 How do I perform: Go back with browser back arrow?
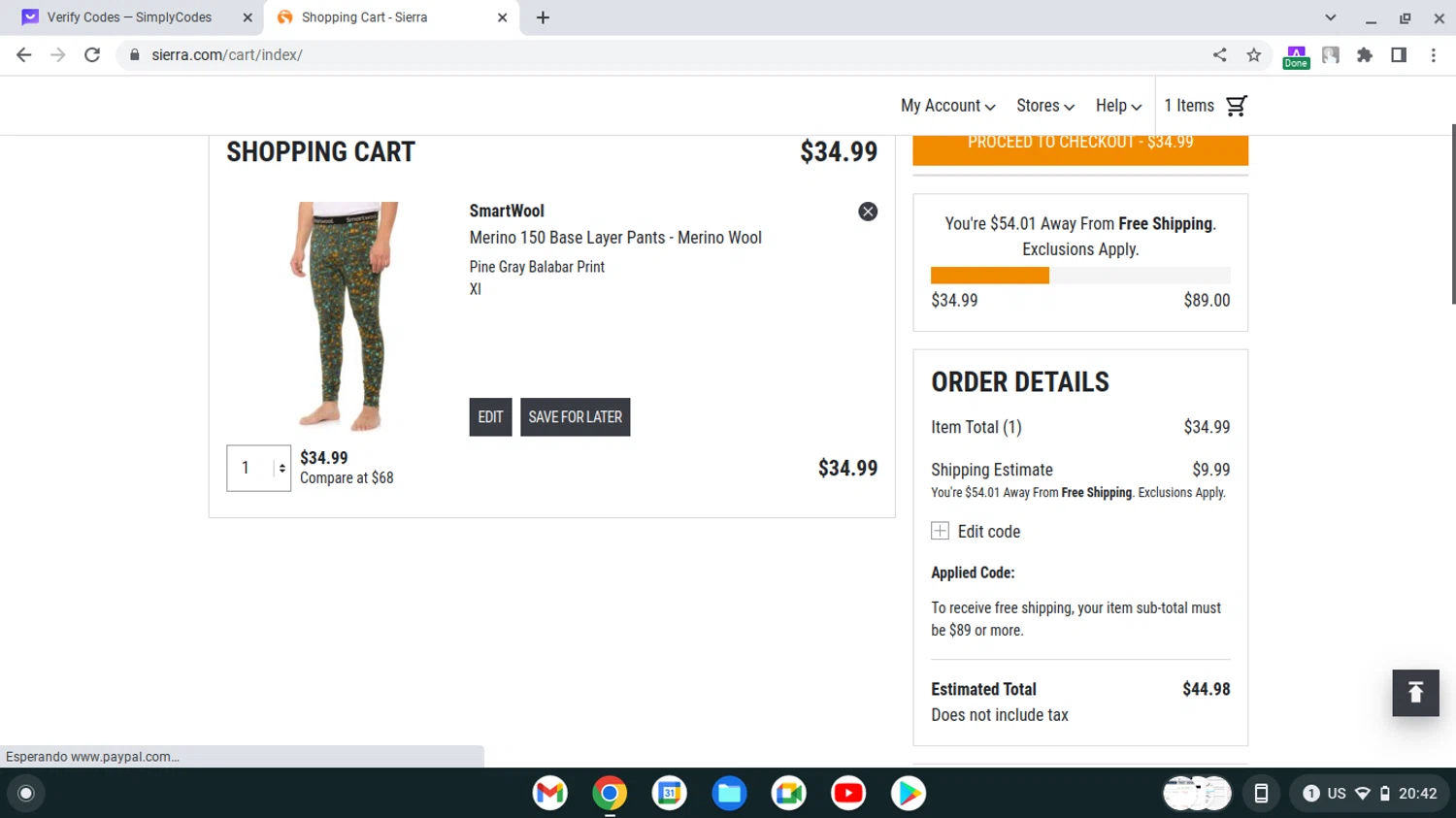click(x=24, y=55)
